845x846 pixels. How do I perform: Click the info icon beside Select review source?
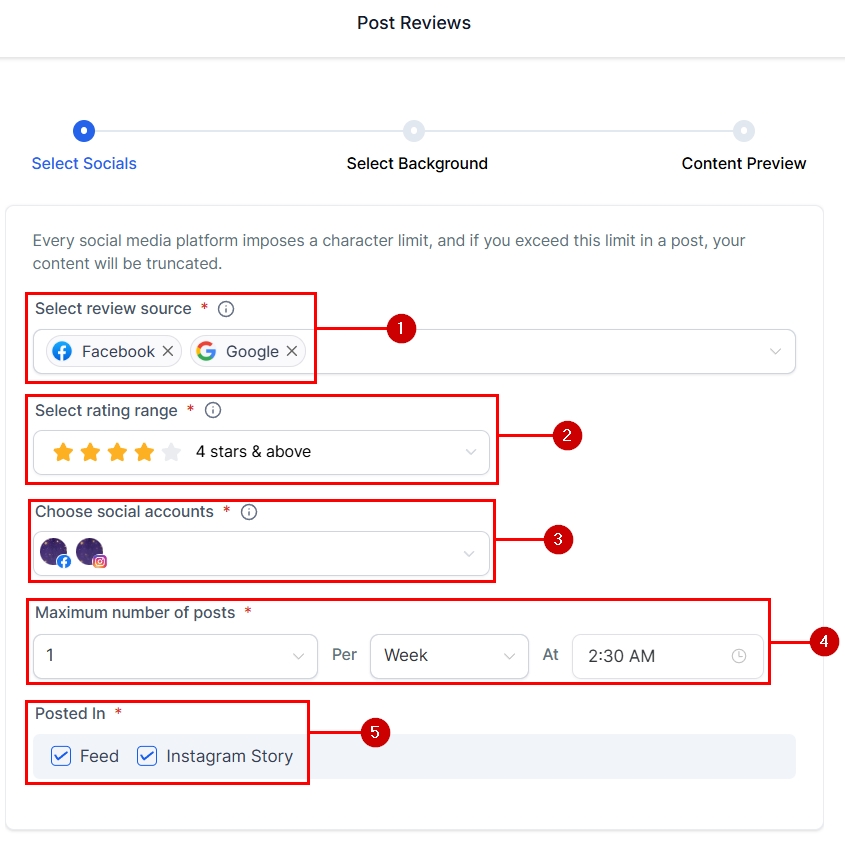tap(226, 309)
